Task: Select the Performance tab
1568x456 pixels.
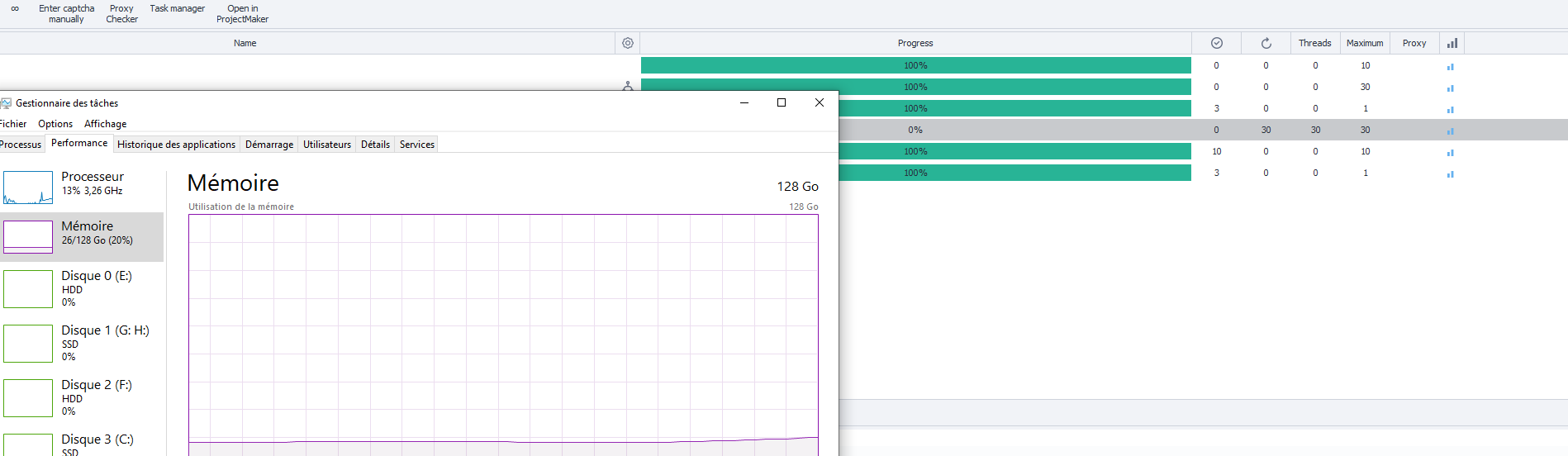Action: click(79, 143)
